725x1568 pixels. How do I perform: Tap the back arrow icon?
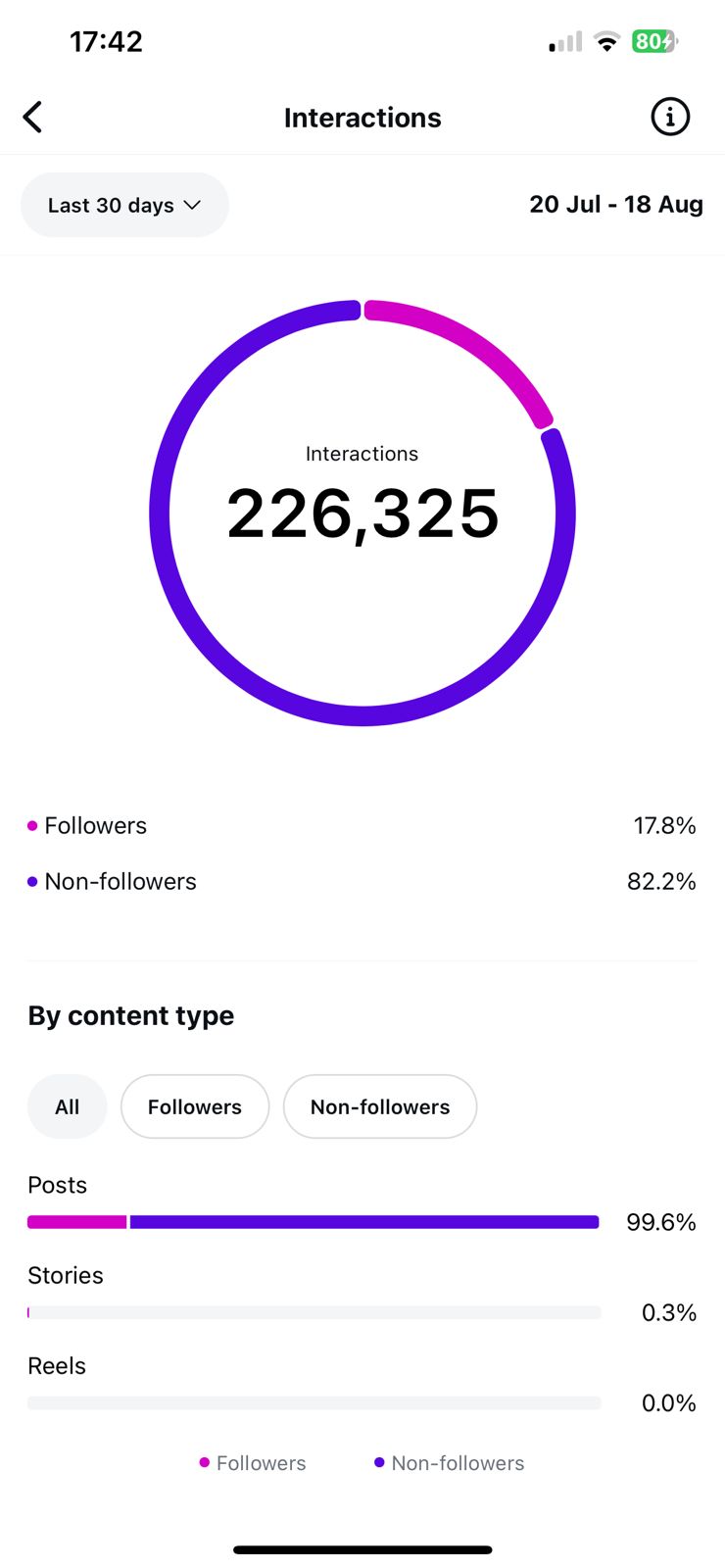coord(33,118)
